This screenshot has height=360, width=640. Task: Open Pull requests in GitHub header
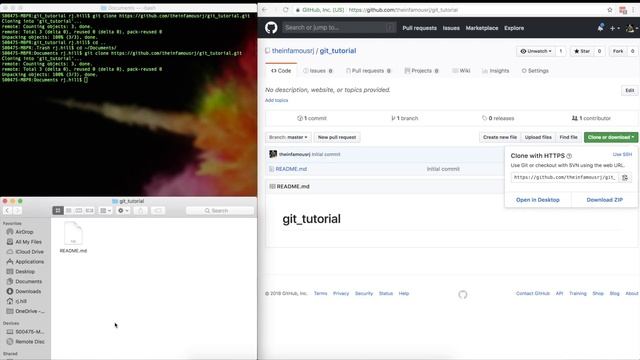pos(419,28)
